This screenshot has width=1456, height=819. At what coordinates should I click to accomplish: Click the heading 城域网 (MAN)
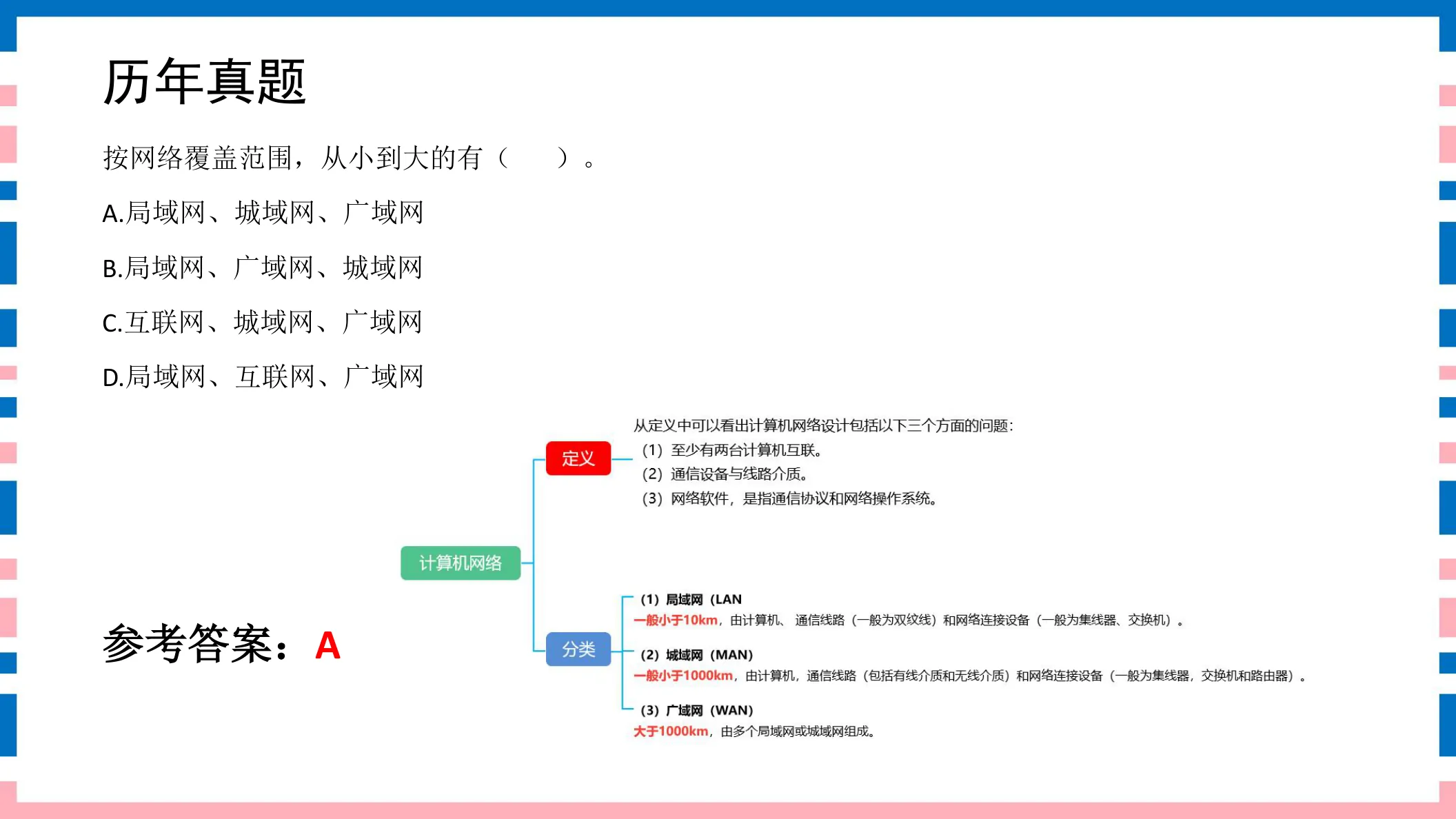(x=697, y=655)
